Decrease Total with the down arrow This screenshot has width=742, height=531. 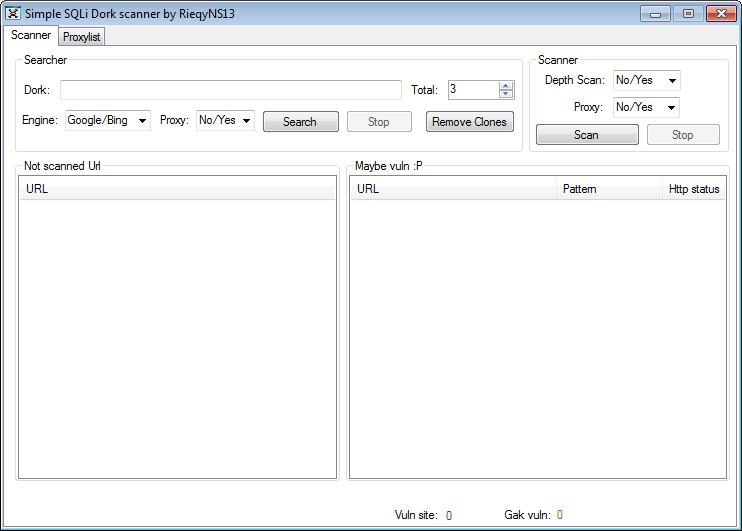pyautogui.click(x=505, y=94)
